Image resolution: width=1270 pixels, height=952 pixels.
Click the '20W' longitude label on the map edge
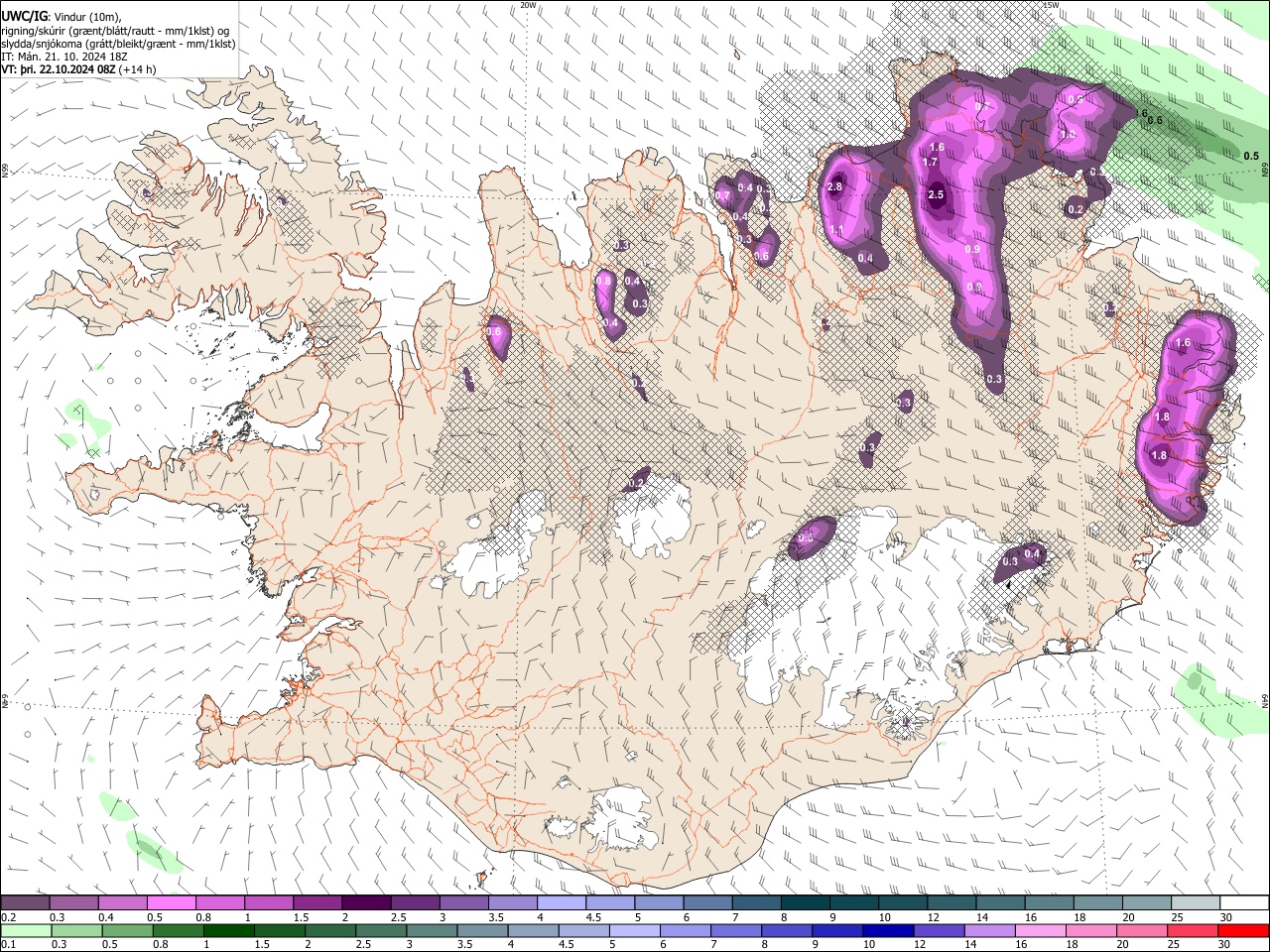click(x=529, y=5)
